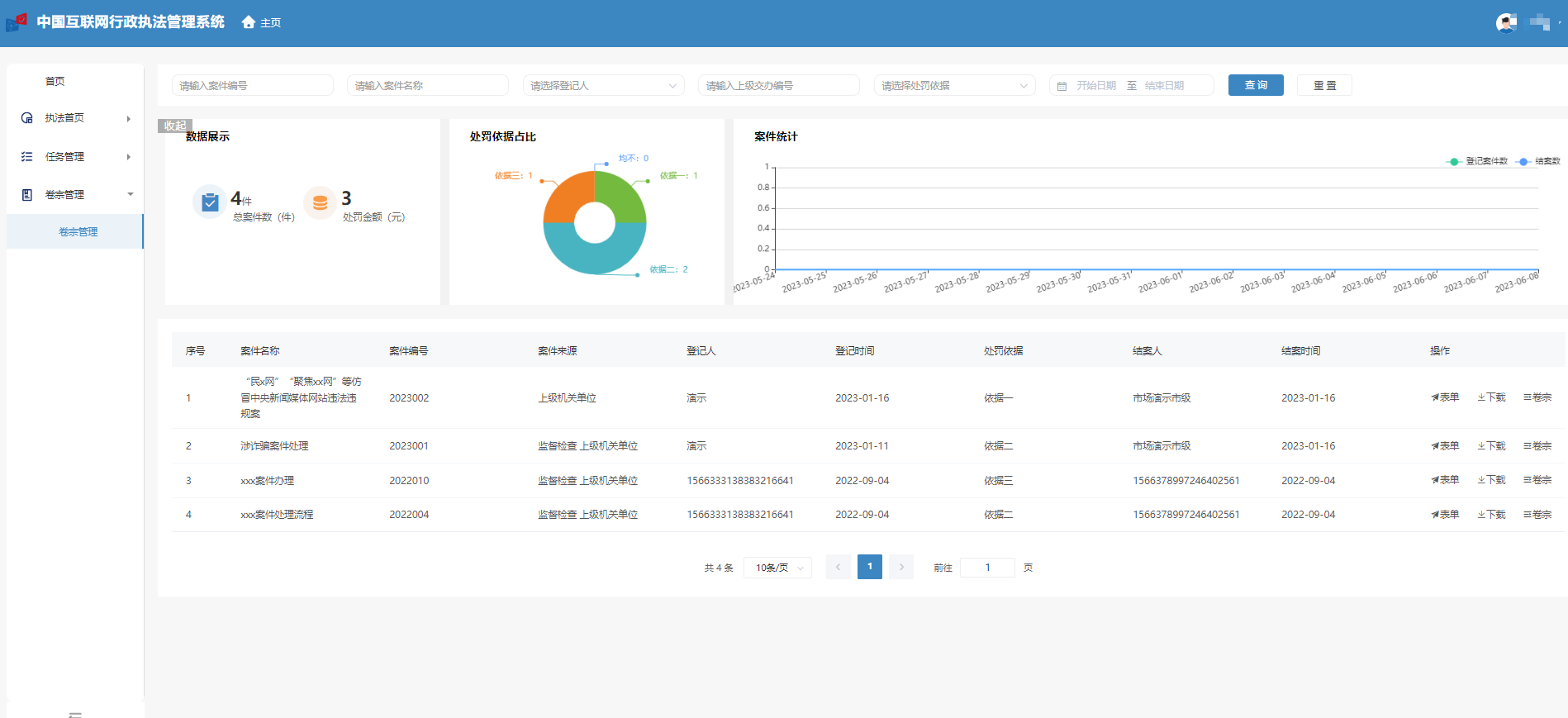1568x718 pixels.
Task: Collapse the 卷宗管理 submenu arrow
Action: [x=130, y=194]
